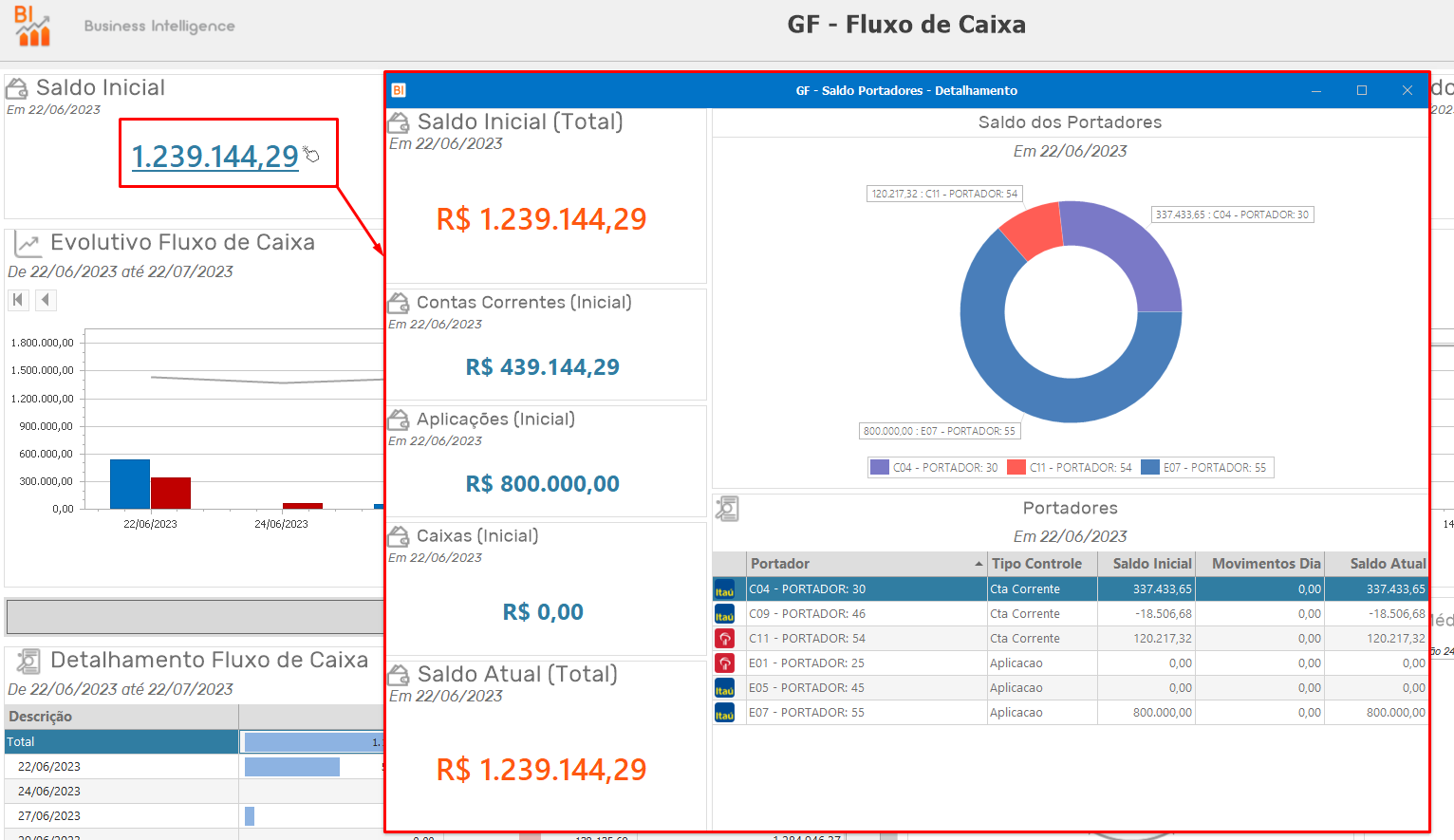The image size is (1454, 840).
Task: Click wallet icon beside Saldo Inicial (Total)
Action: (x=400, y=122)
